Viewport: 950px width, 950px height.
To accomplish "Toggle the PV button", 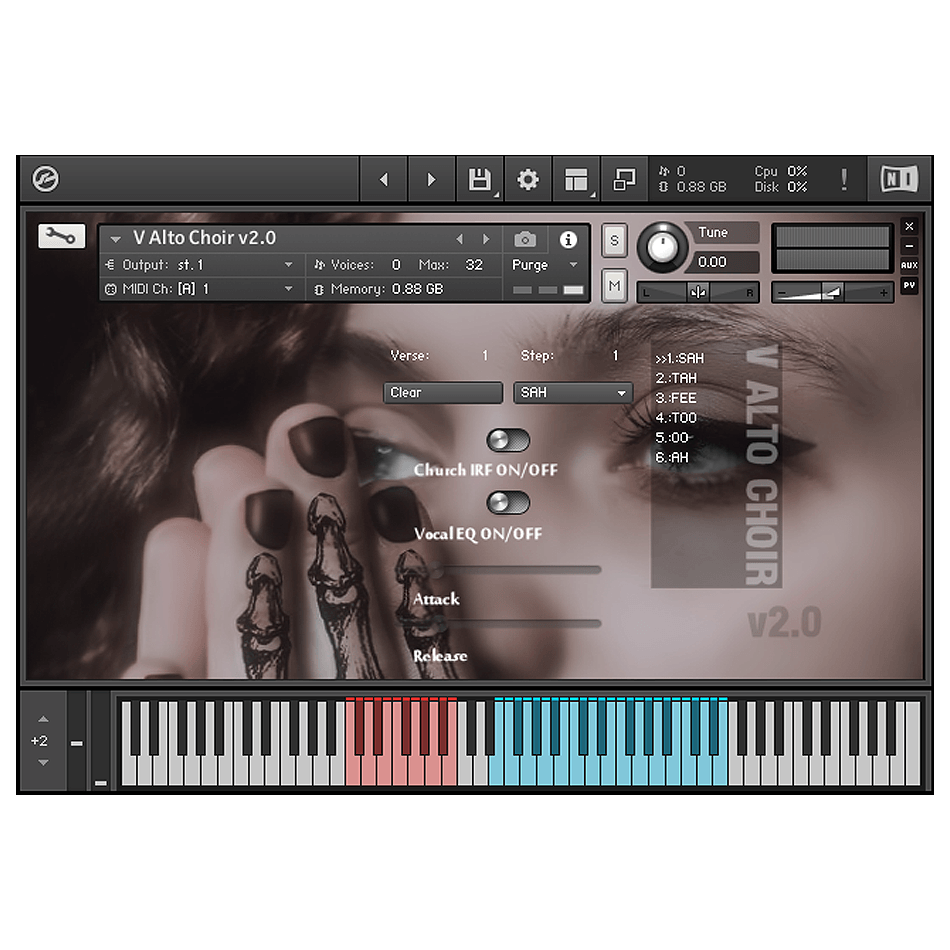I will pyautogui.click(x=909, y=285).
